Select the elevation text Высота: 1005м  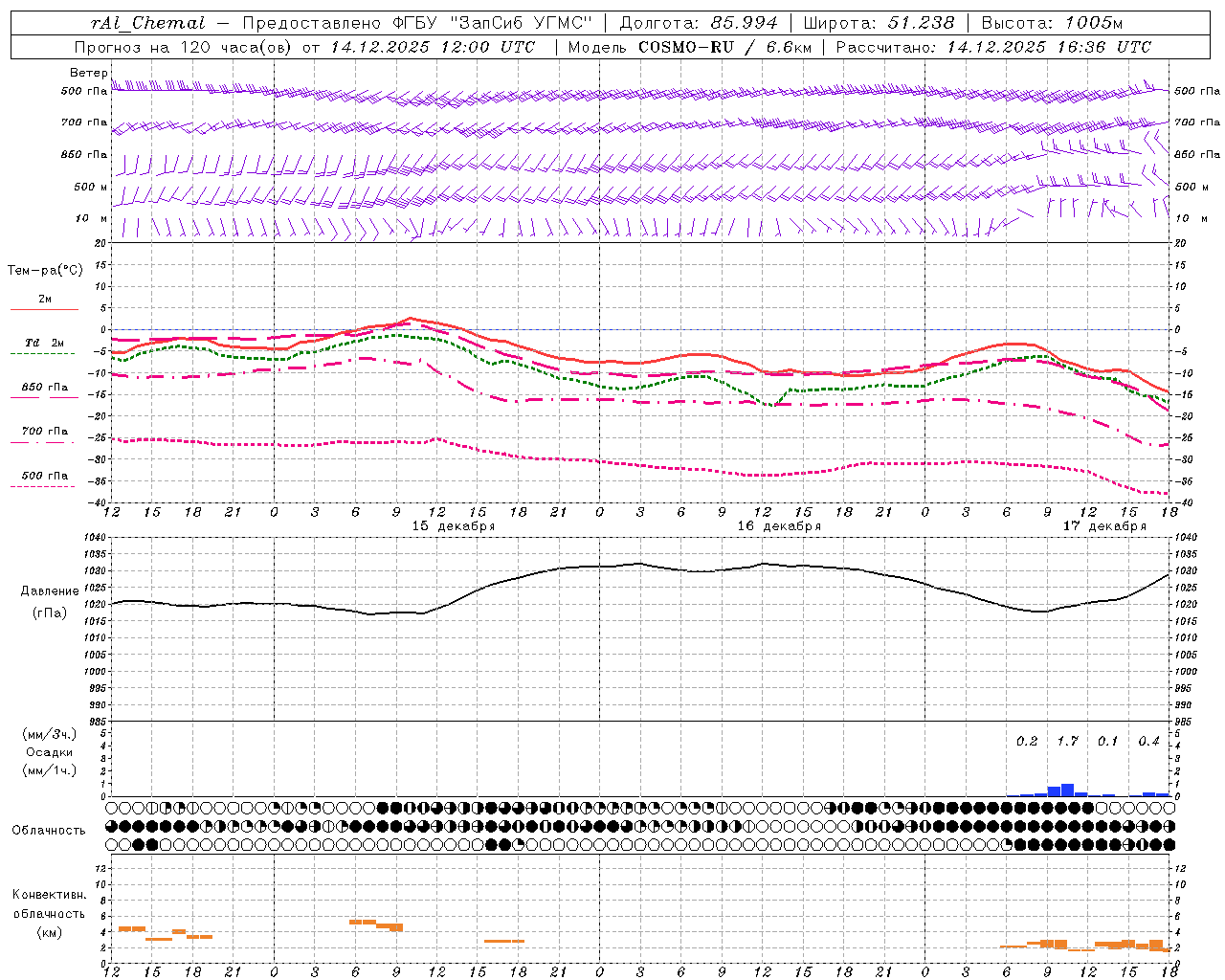click(x=1052, y=23)
